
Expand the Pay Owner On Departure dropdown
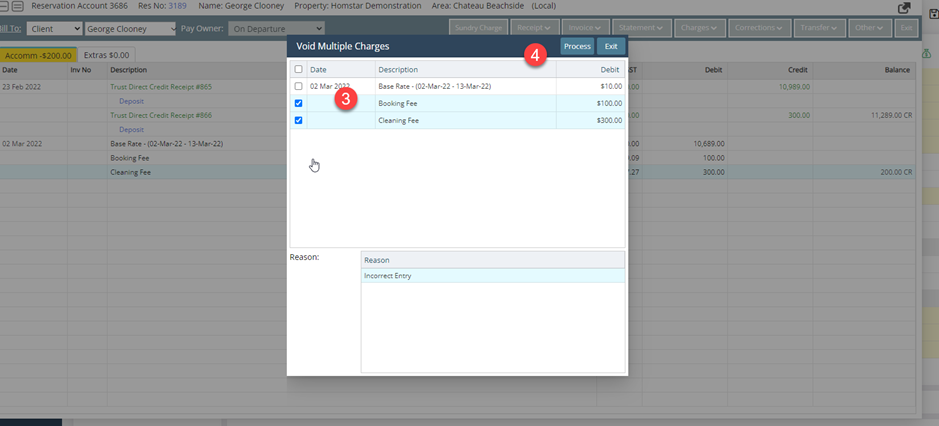pyautogui.click(x=282, y=29)
